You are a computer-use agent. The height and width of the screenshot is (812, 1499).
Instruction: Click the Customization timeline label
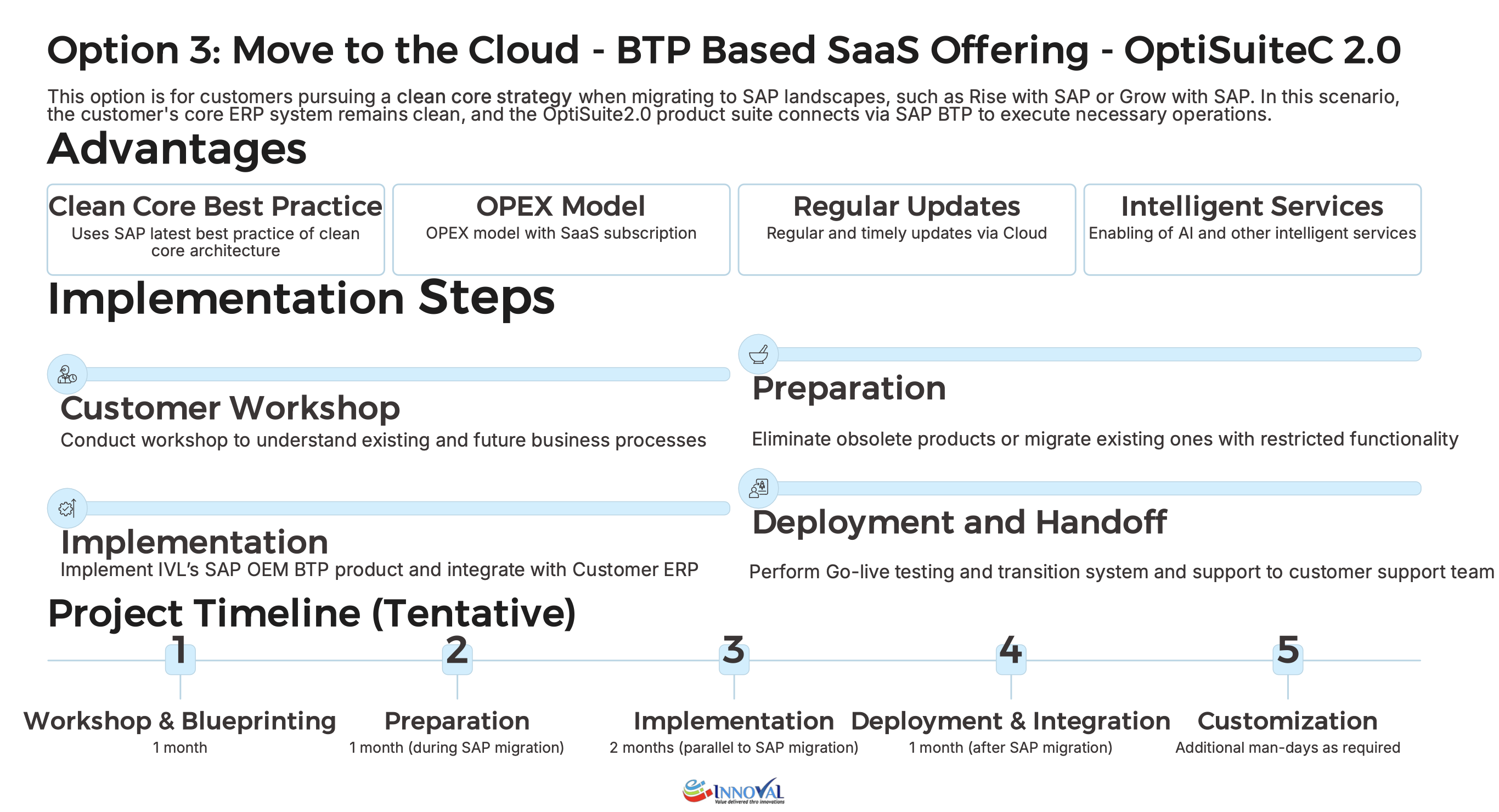(x=1287, y=721)
